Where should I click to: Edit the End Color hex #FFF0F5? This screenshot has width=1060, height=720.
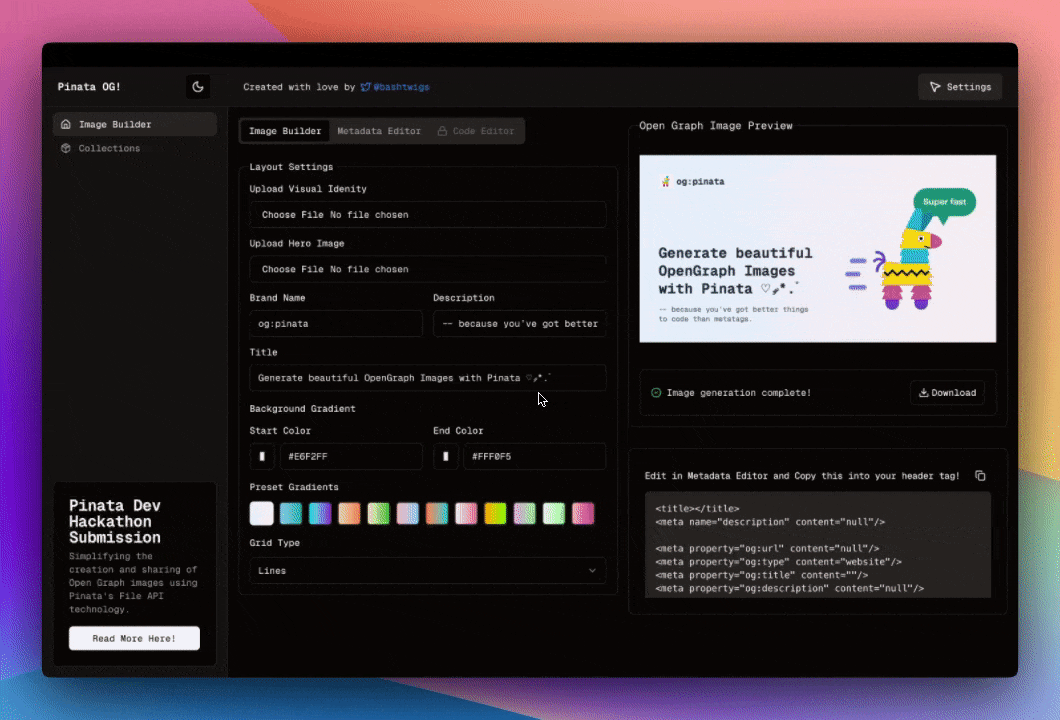click(x=534, y=456)
